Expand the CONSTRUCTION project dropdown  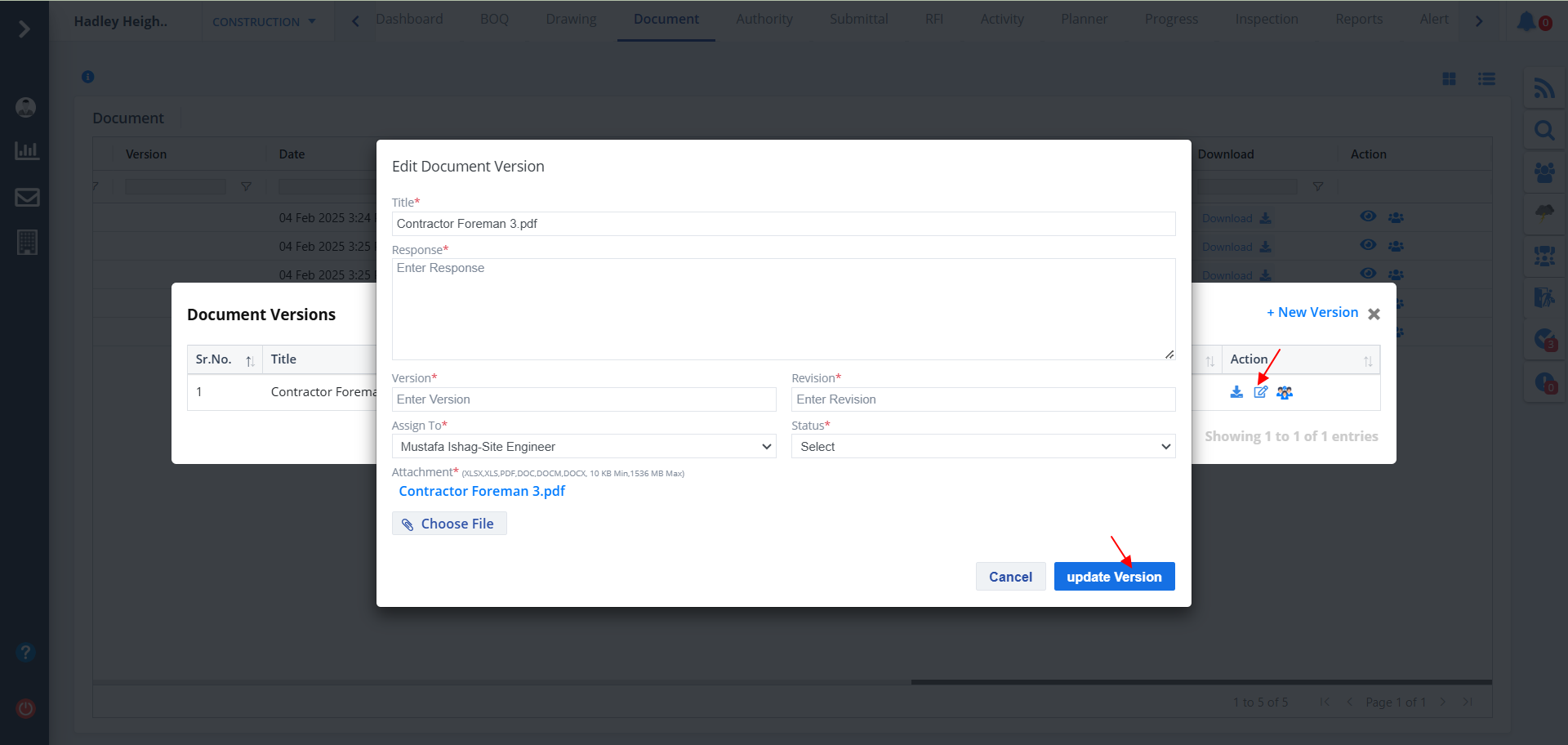(x=264, y=22)
